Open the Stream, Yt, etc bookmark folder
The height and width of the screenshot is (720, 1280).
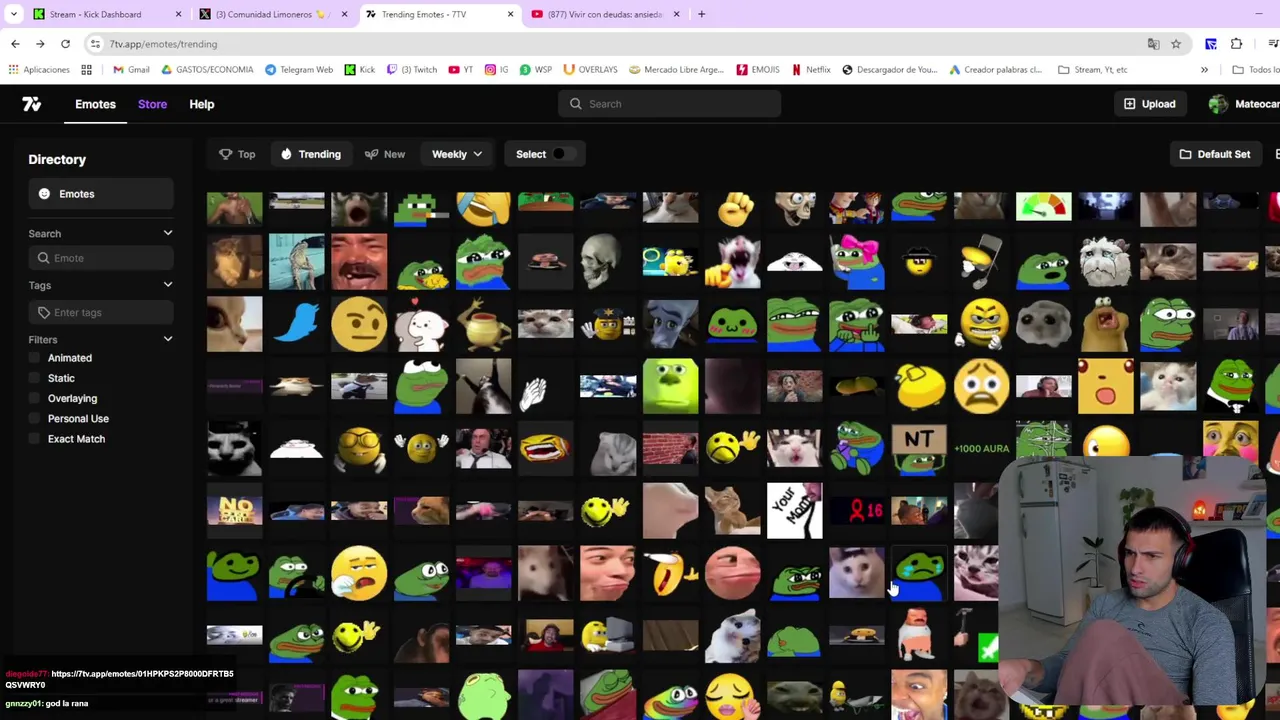1093,70
